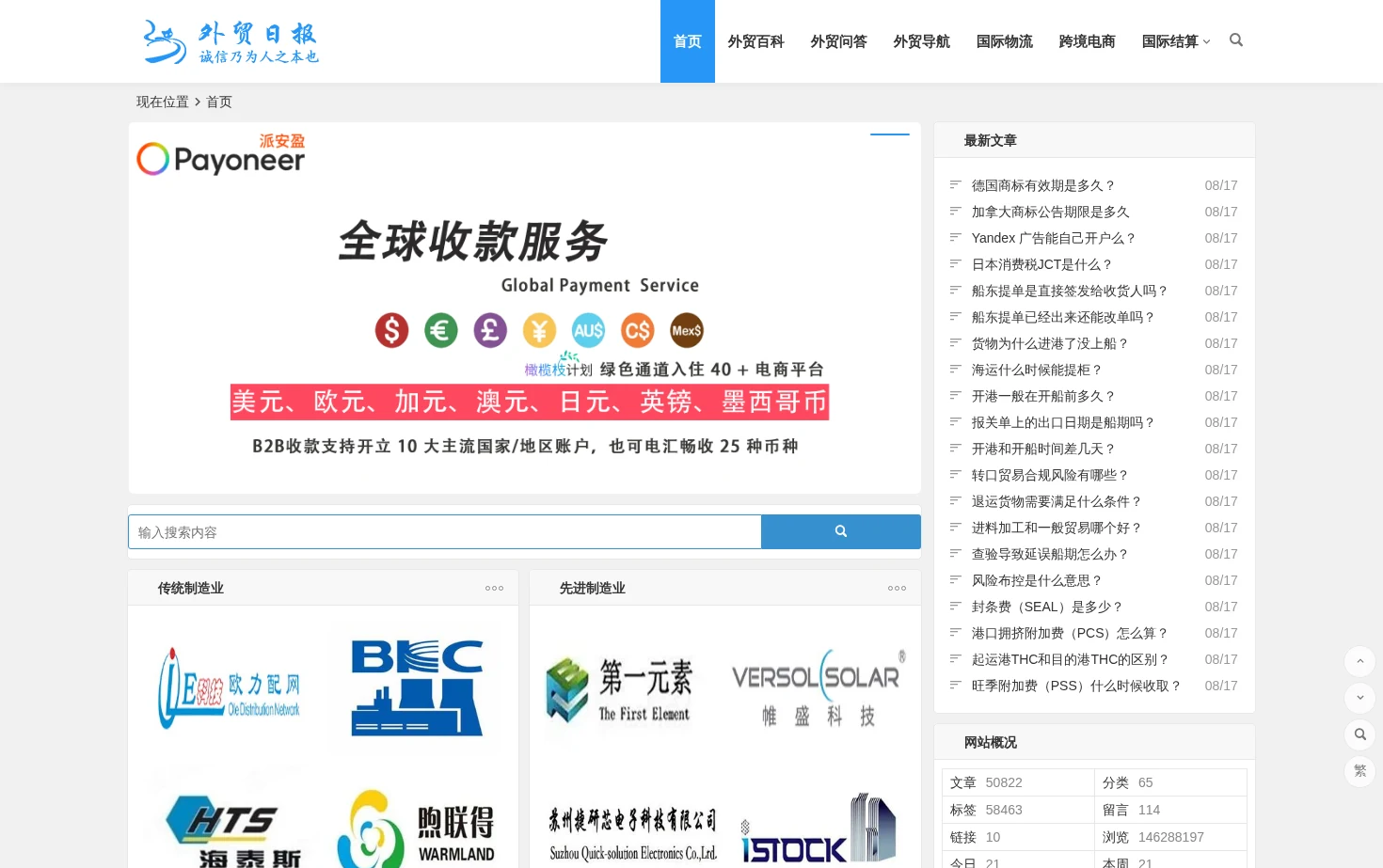Open article 船东提单已经出来还能改单吗？
The image size is (1383, 868).
pyautogui.click(x=1063, y=317)
